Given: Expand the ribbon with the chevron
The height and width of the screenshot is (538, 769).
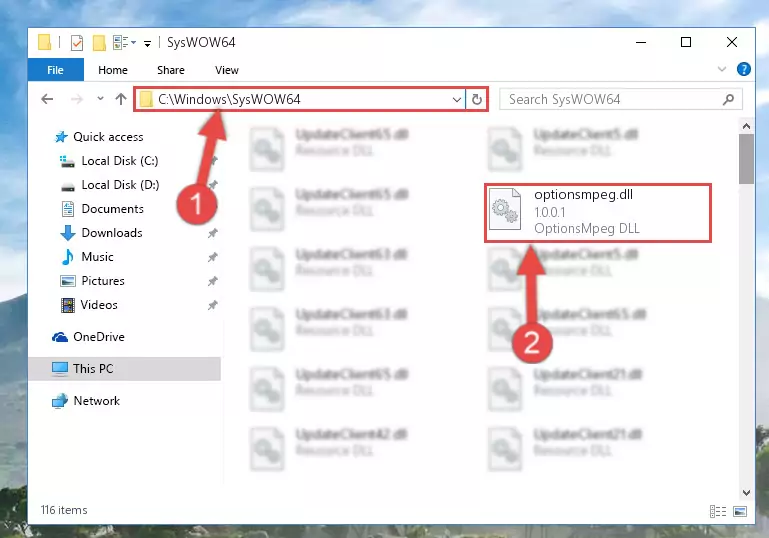Looking at the screenshot, I should pos(721,69).
